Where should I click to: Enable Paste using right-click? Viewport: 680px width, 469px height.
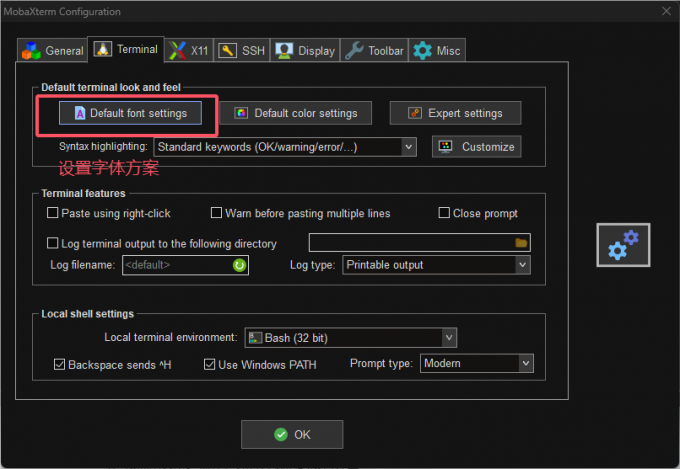point(52,213)
